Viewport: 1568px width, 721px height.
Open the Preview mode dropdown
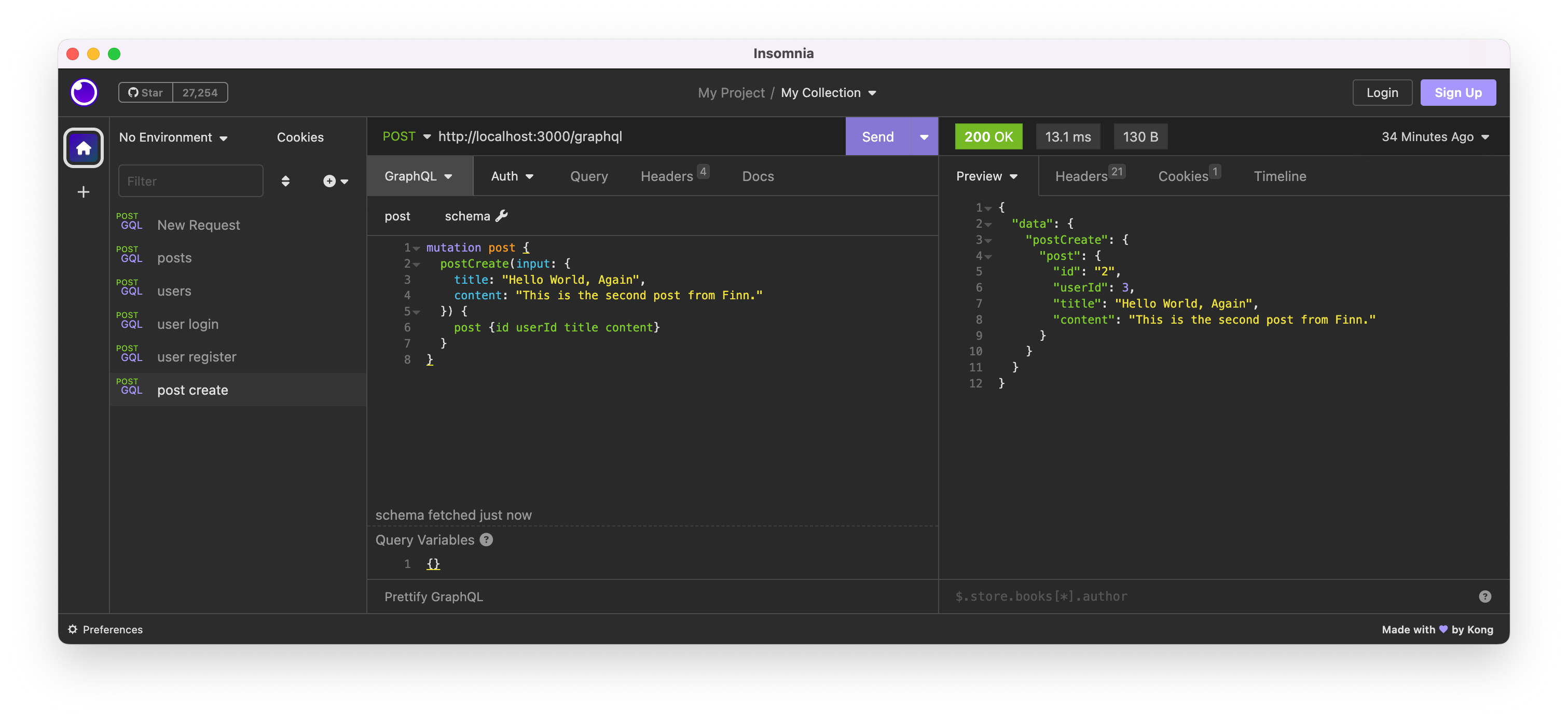click(987, 176)
